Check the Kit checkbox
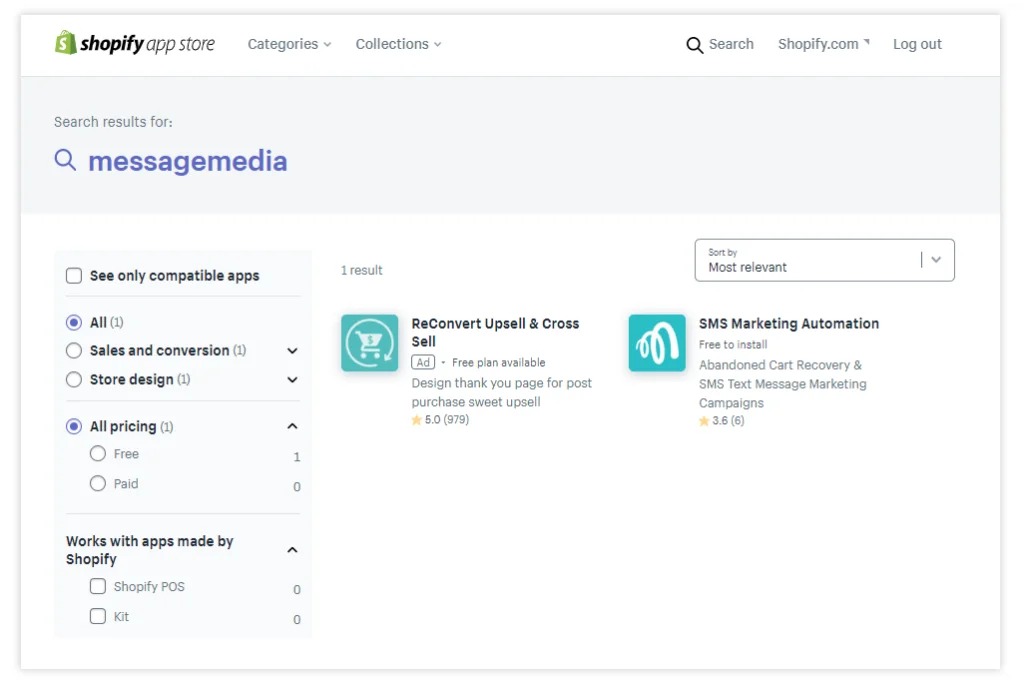The width and height of the screenshot is (1024, 684). coord(98,616)
